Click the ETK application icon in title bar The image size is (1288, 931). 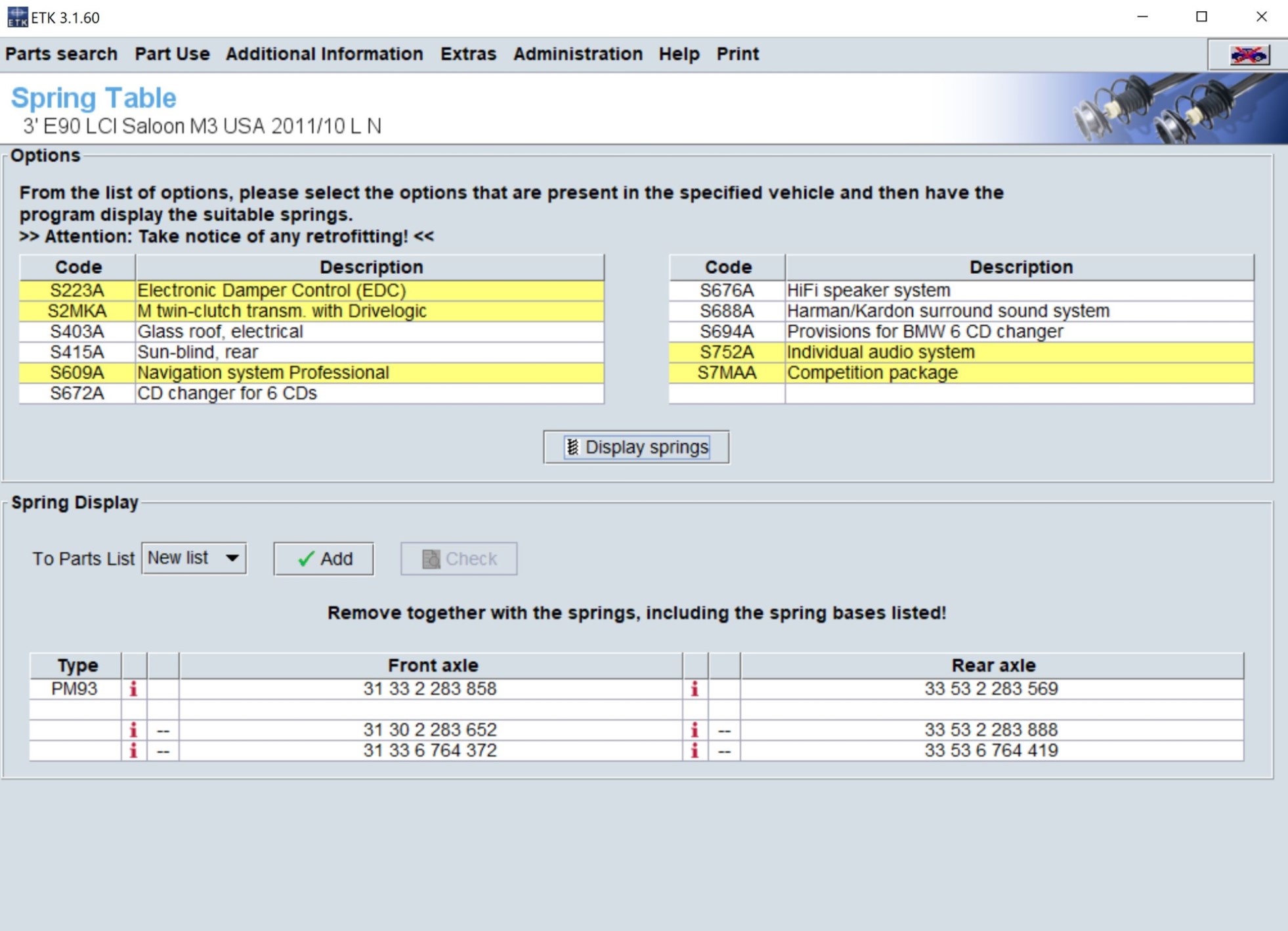pos(17,17)
